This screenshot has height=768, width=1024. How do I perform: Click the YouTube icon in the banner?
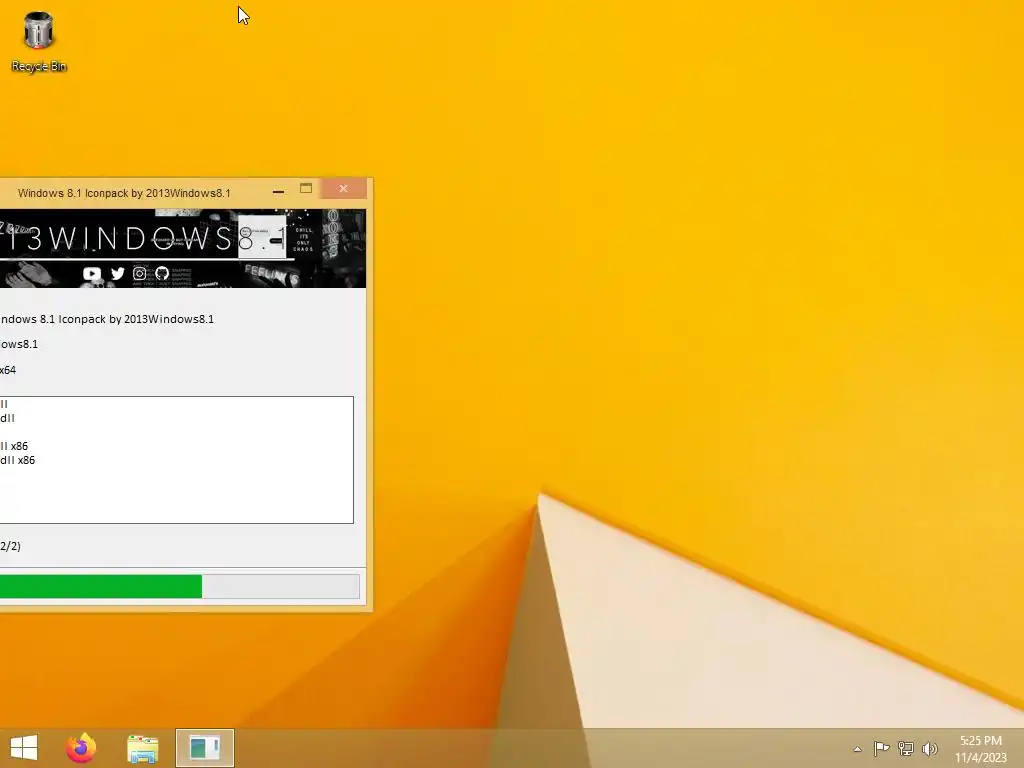pyautogui.click(x=92, y=274)
